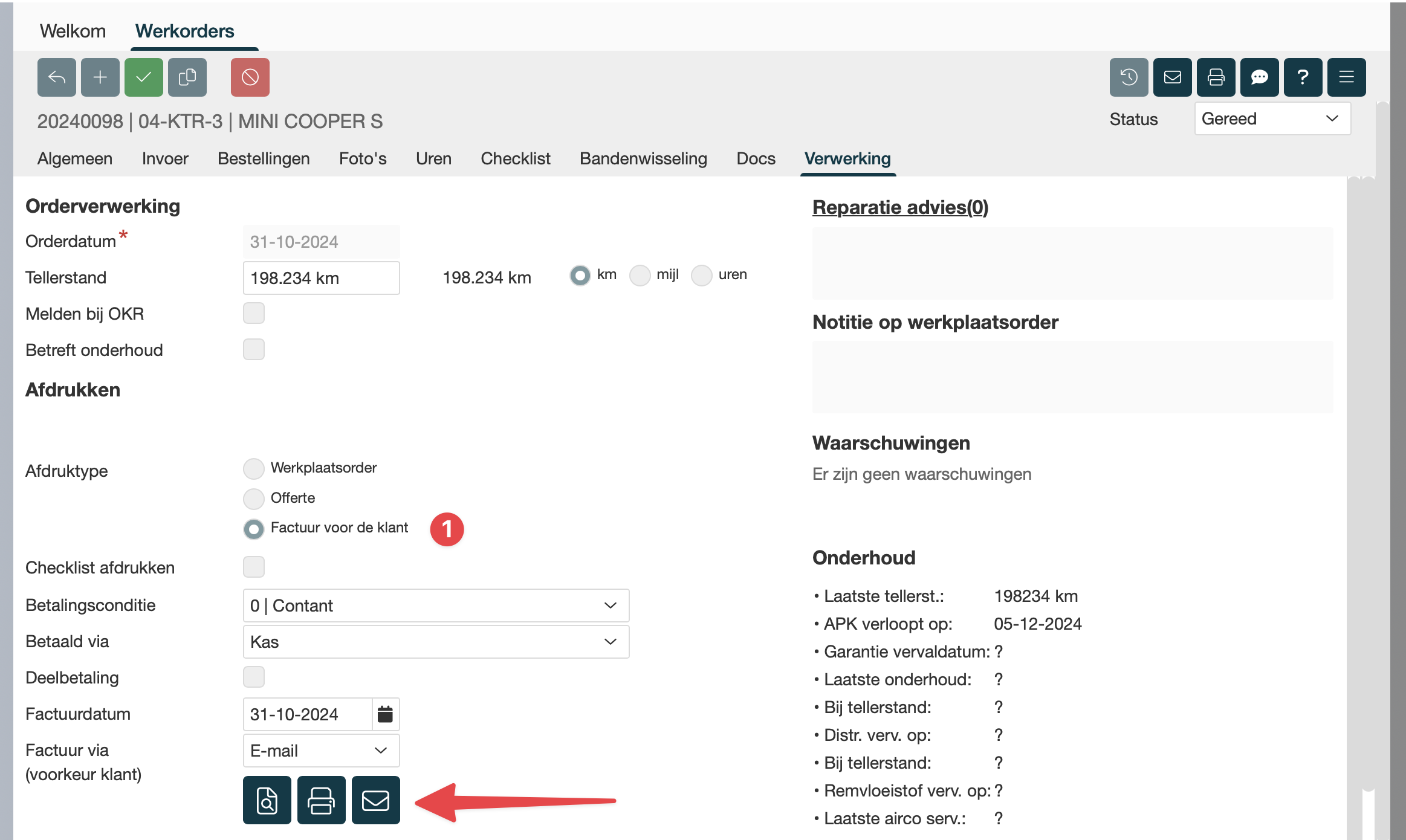1406x840 pixels.
Task: Go to the Welkom tab
Action: [x=73, y=31]
